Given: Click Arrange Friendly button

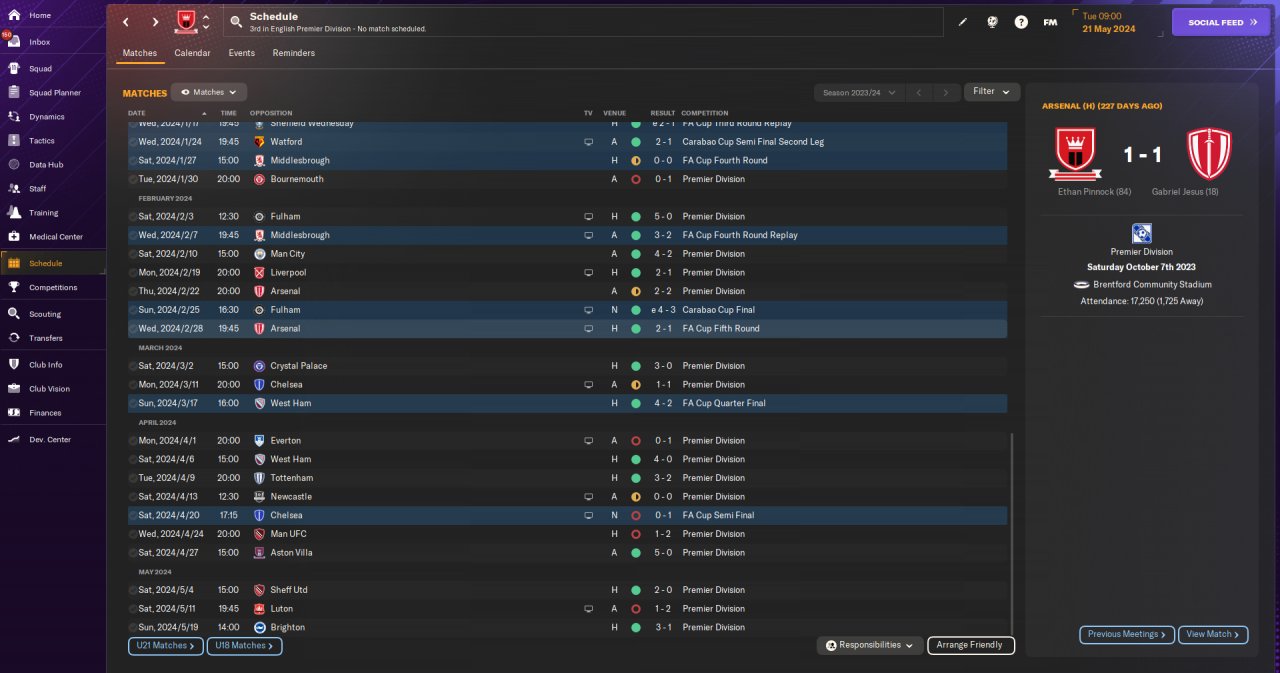Looking at the screenshot, I should (971, 646).
